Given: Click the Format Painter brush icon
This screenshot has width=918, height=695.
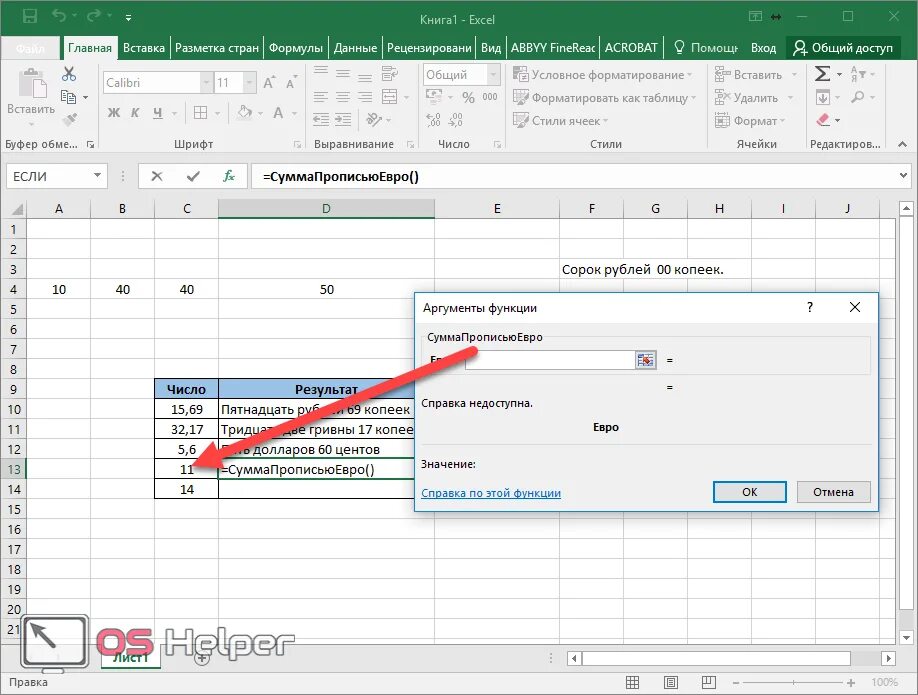Looking at the screenshot, I should (70, 119).
